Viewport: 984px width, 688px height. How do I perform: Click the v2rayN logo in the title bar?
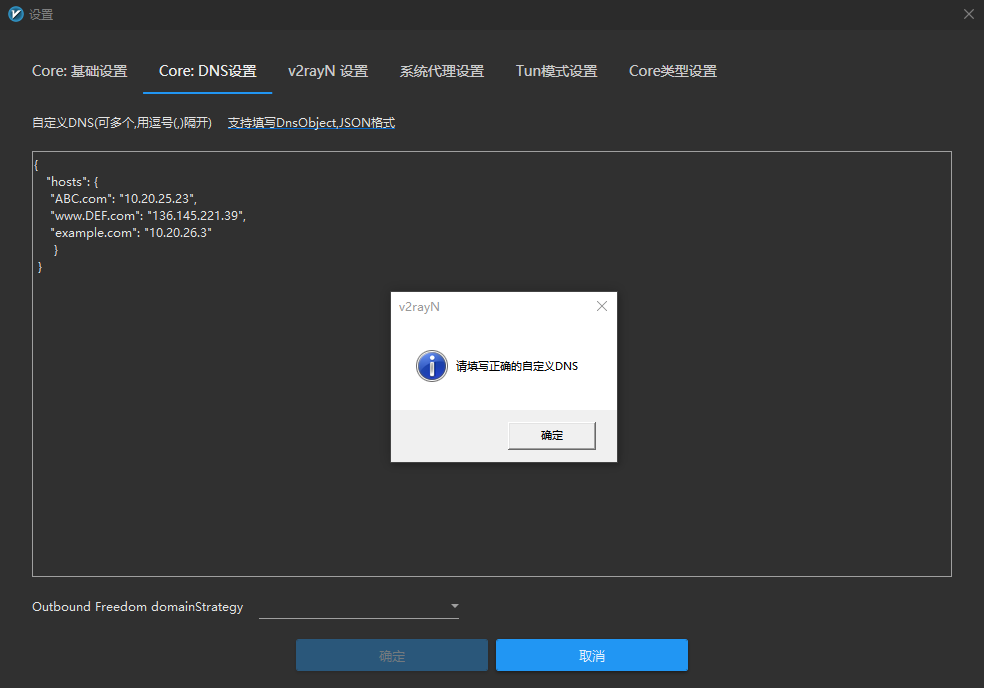(x=14, y=14)
